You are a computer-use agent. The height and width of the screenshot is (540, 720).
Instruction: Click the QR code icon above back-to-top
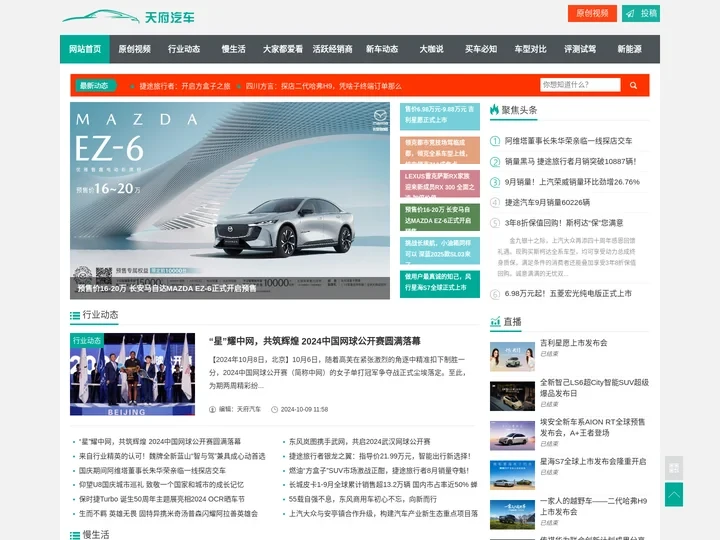(x=674, y=468)
